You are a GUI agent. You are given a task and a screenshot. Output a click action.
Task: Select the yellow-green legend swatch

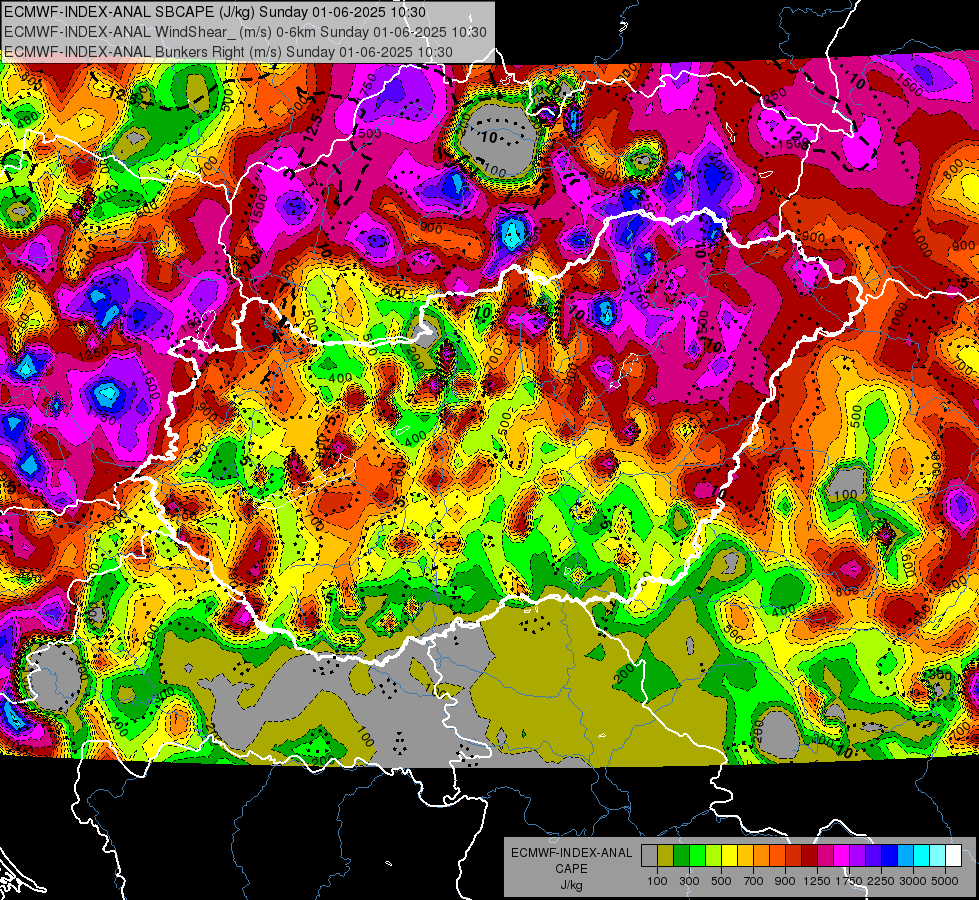pos(713,856)
